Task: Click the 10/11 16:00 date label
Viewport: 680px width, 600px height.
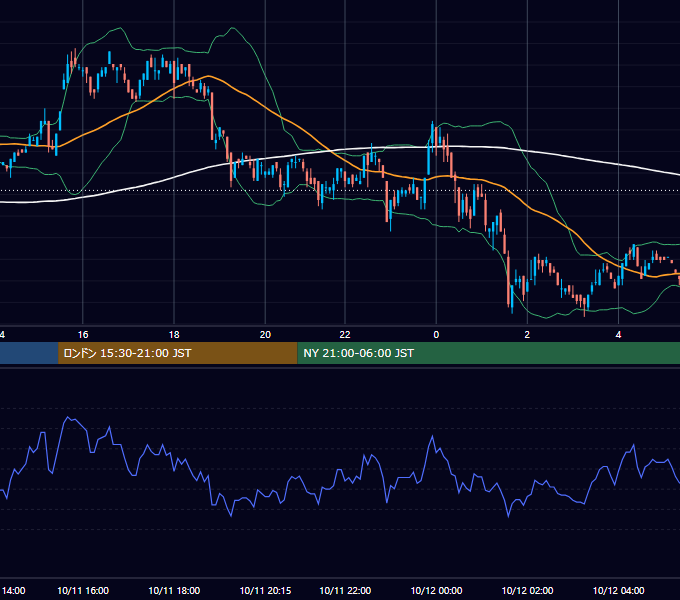Action: point(83,590)
